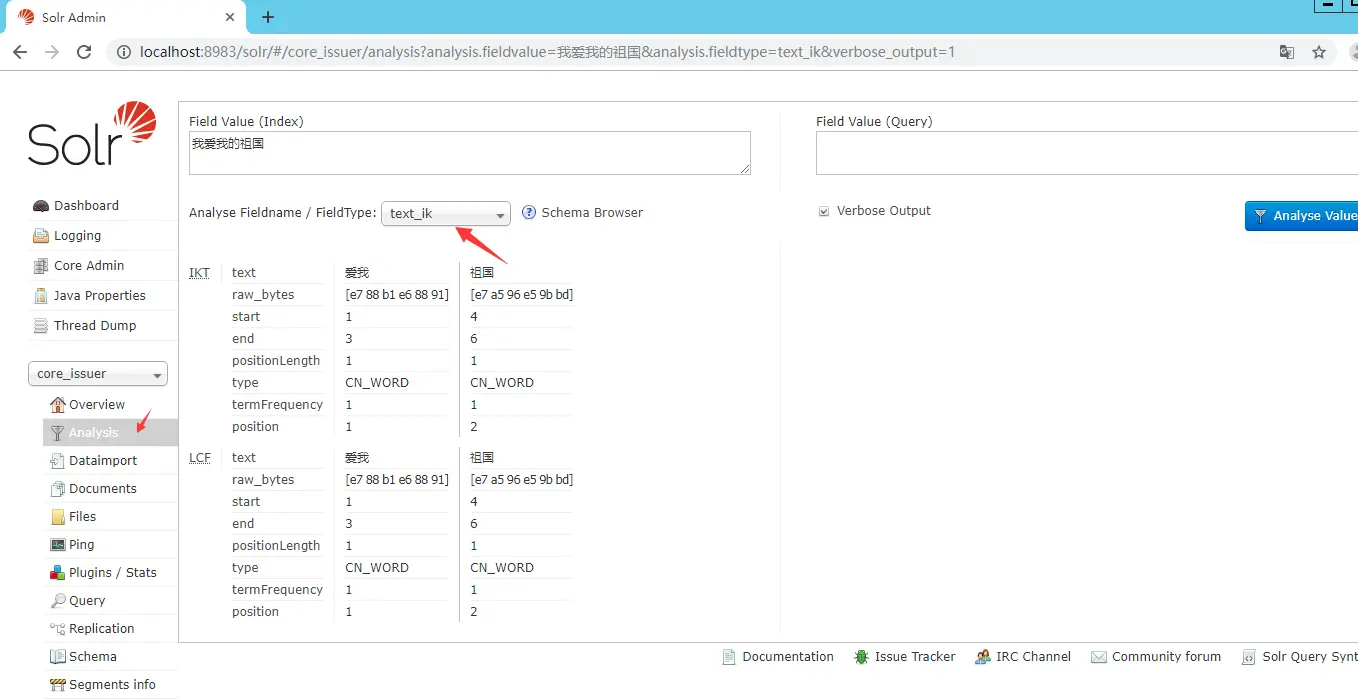Screen dimensions: 1358x699
Task: Open the Community forum link
Action: pos(1166,657)
